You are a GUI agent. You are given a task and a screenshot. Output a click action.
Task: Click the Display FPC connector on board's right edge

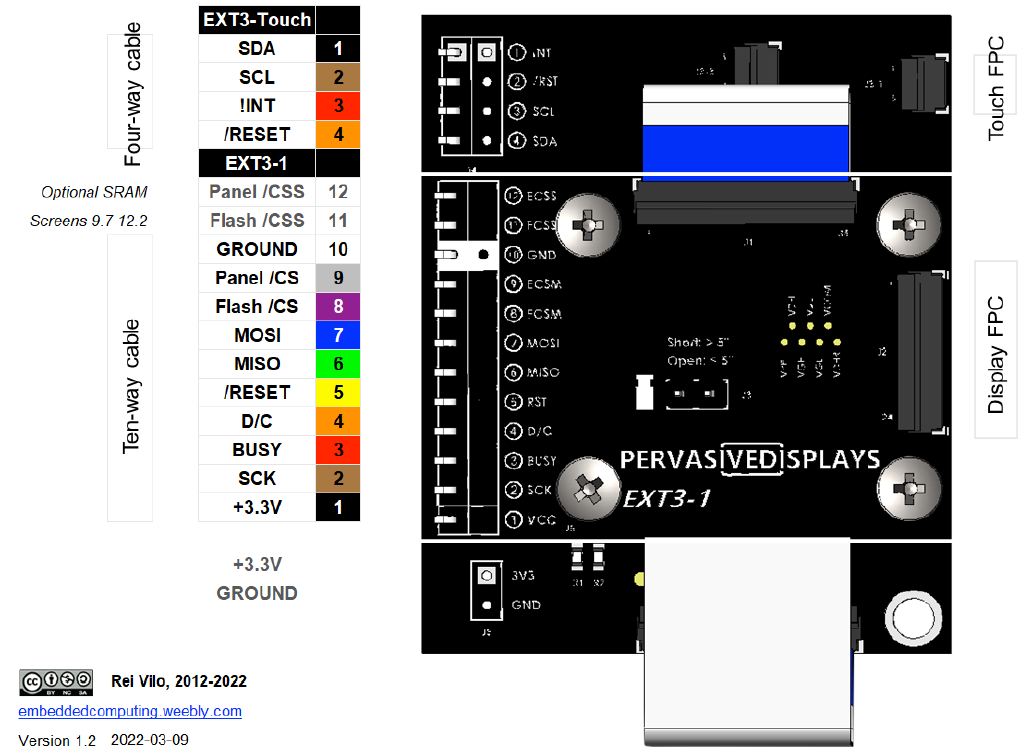click(921, 353)
